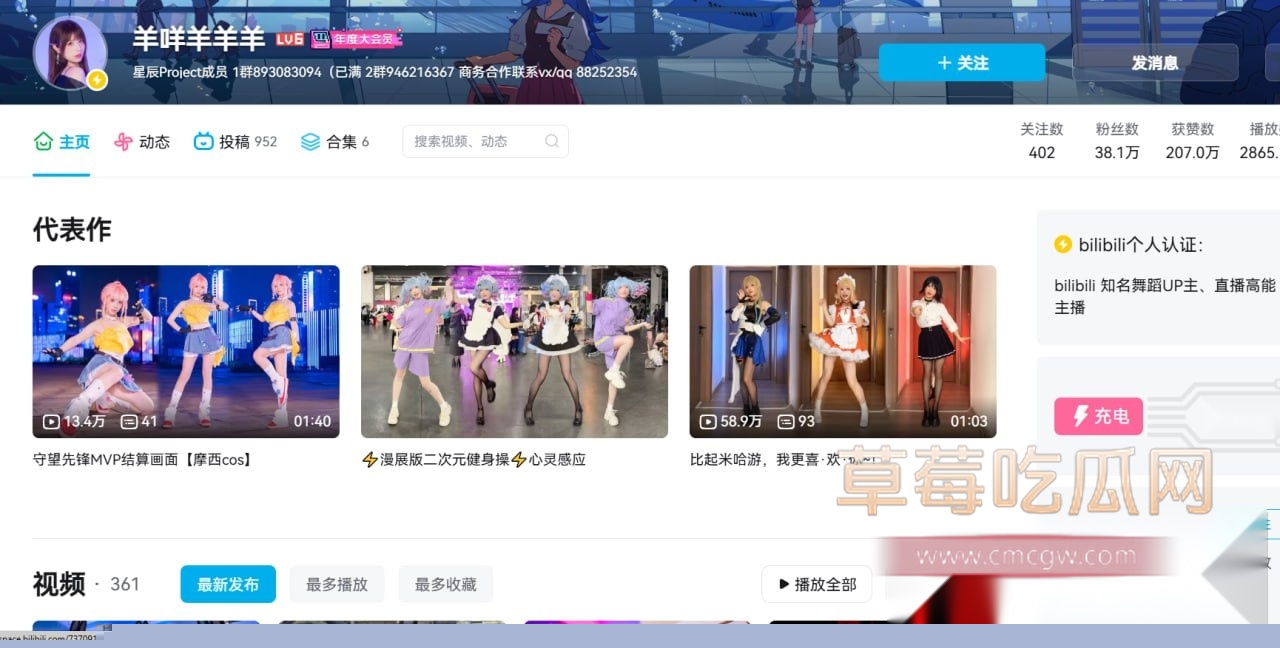Click the user profile avatar
Image resolution: width=1280 pixels, height=648 pixels.
pyautogui.click(x=69, y=52)
